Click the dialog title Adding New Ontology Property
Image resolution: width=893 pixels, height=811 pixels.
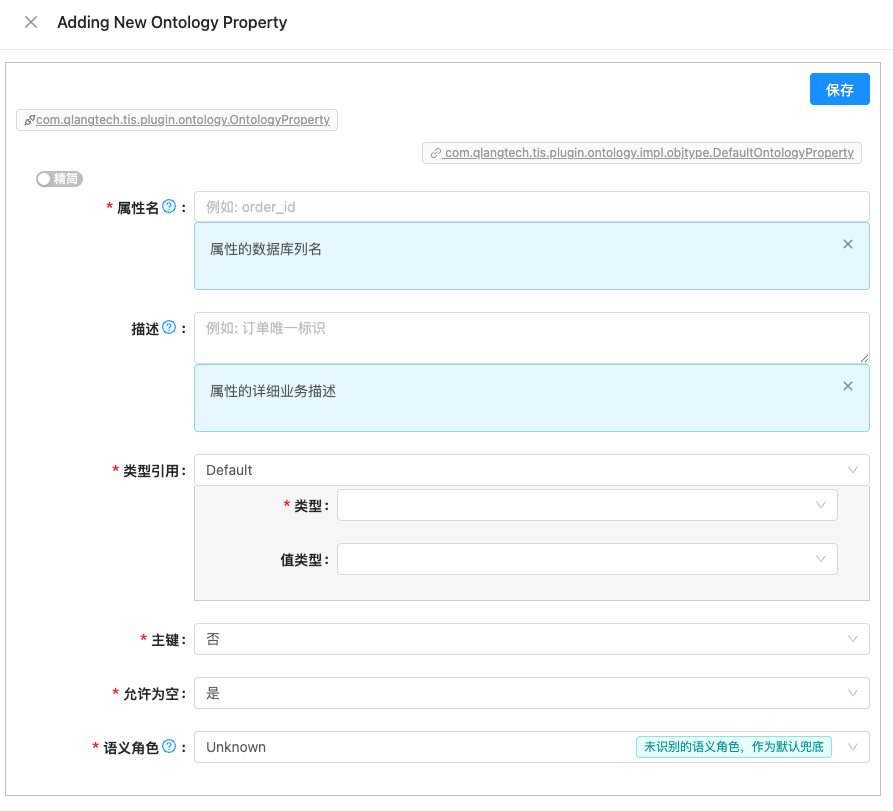coord(172,22)
